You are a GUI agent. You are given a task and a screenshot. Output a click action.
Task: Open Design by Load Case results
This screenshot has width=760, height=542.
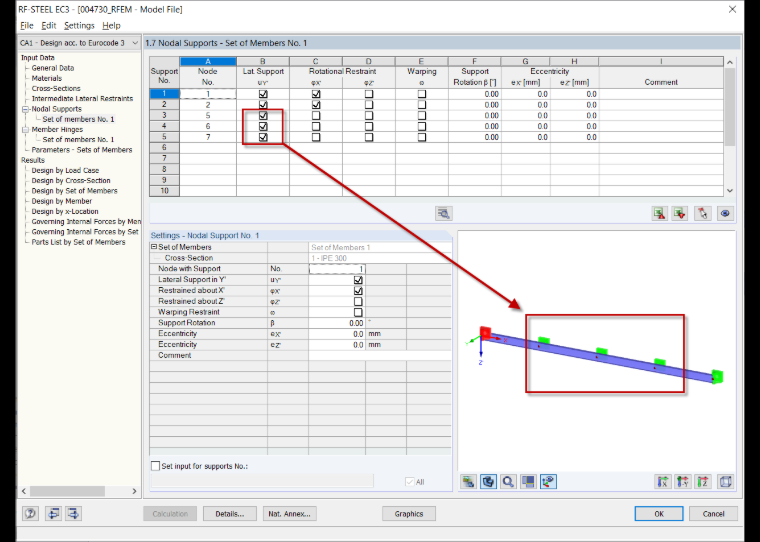[65, 171]
